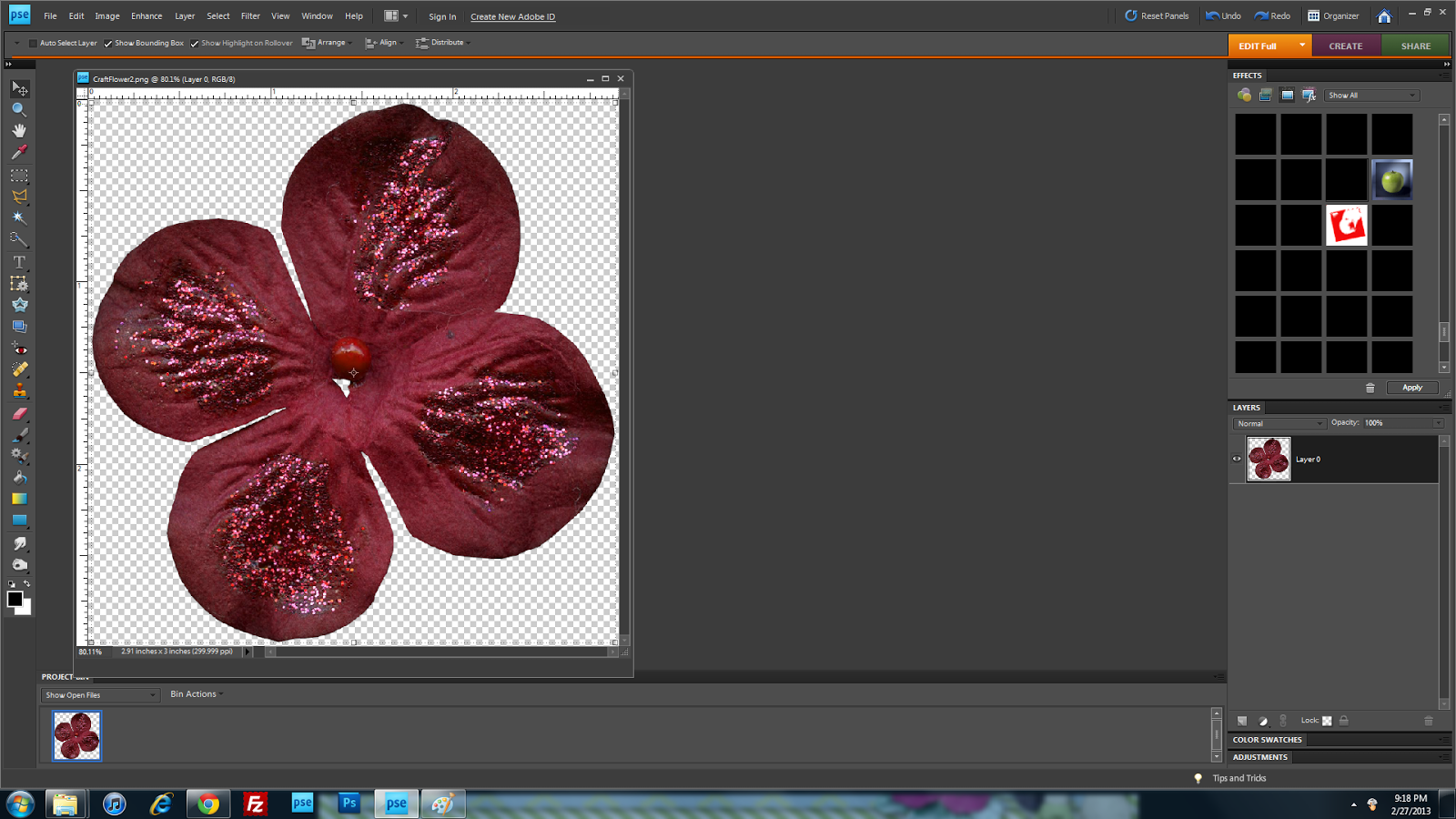This screenshot has width=1456, height=819.
Task: Hide Layer 0 with its visibility eye
Action: point(1236,460)
